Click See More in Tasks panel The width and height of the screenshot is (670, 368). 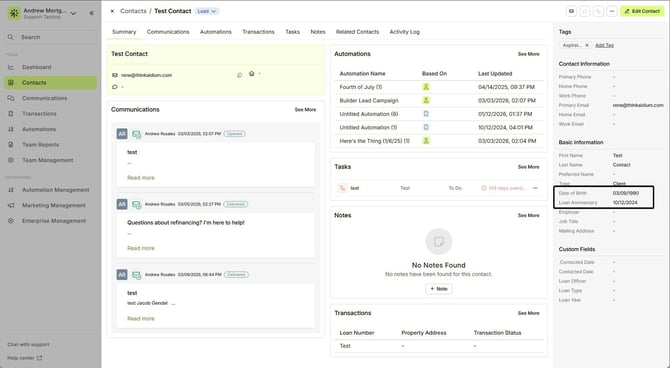point(529,167)
